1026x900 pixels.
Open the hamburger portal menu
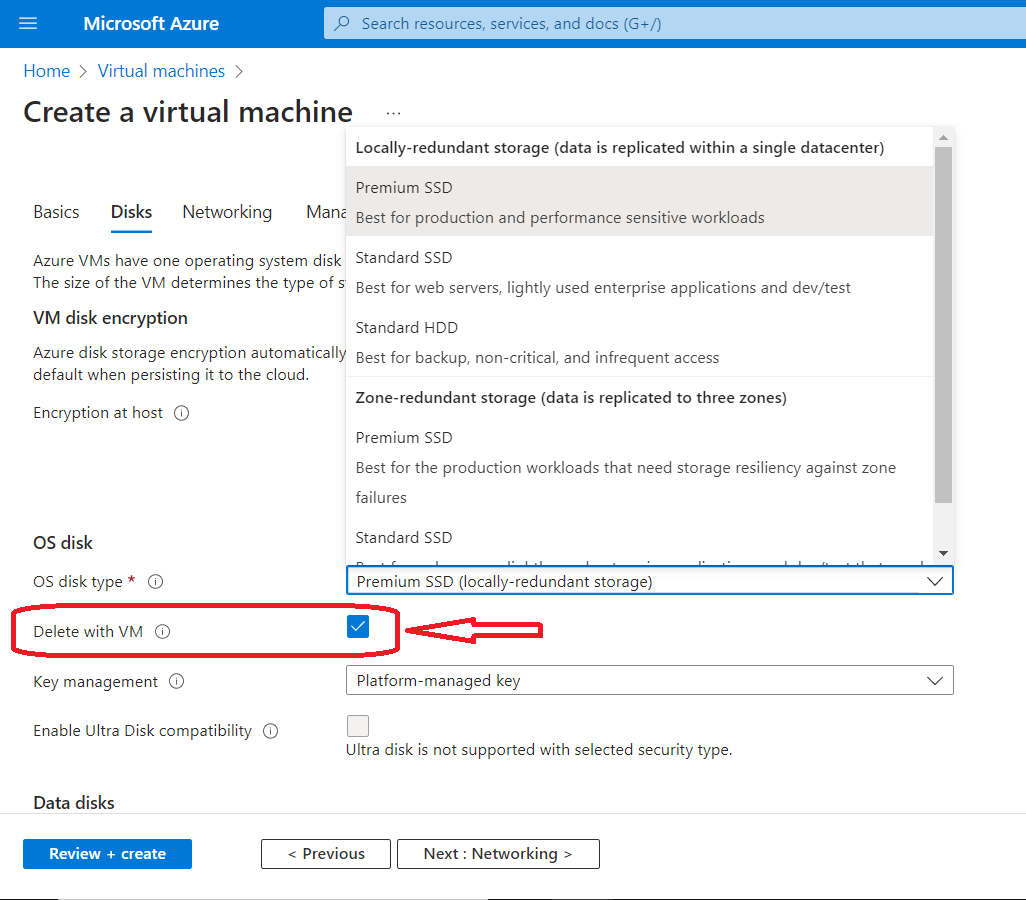[x=28, y=23]
